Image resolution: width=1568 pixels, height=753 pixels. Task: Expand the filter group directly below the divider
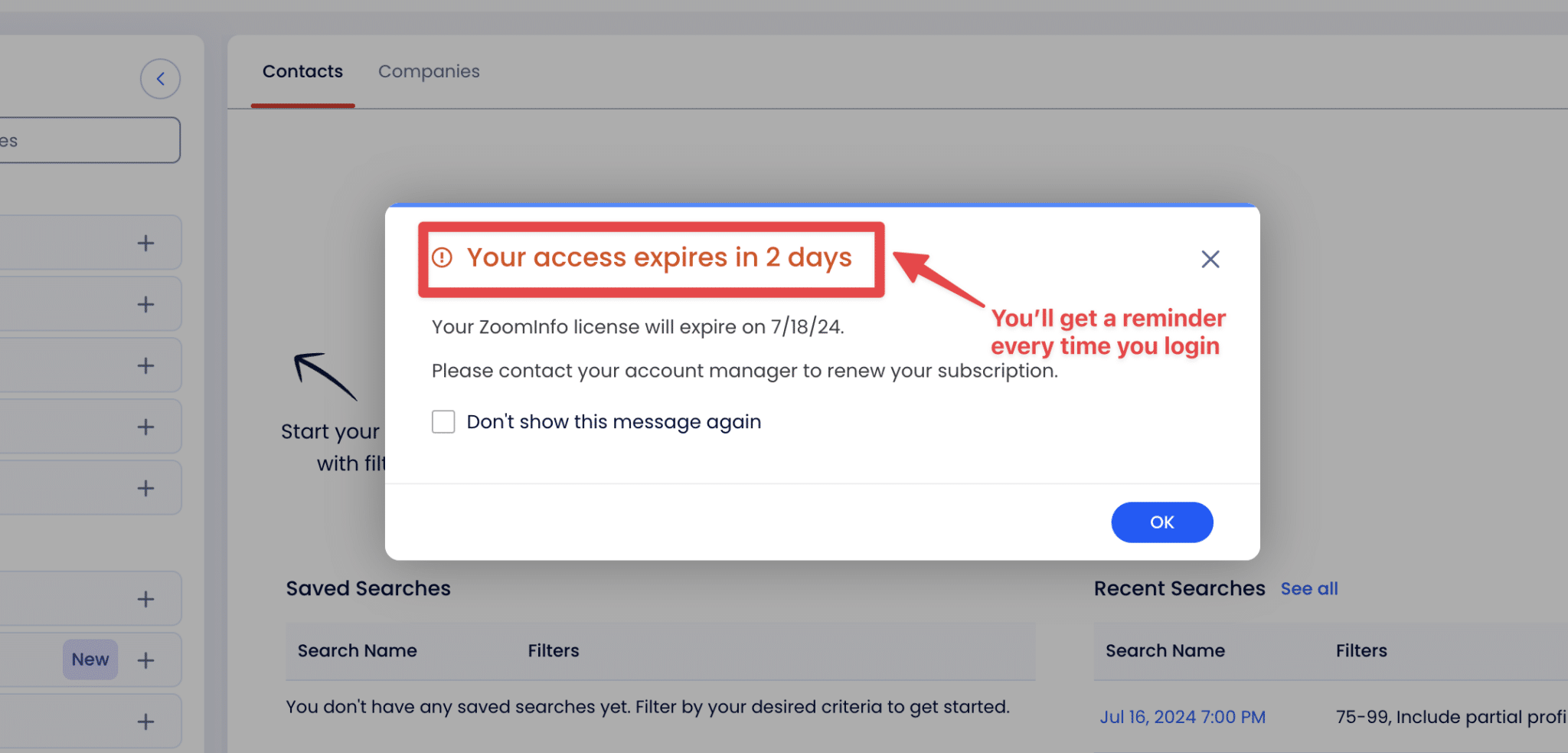tap(145, 598)
